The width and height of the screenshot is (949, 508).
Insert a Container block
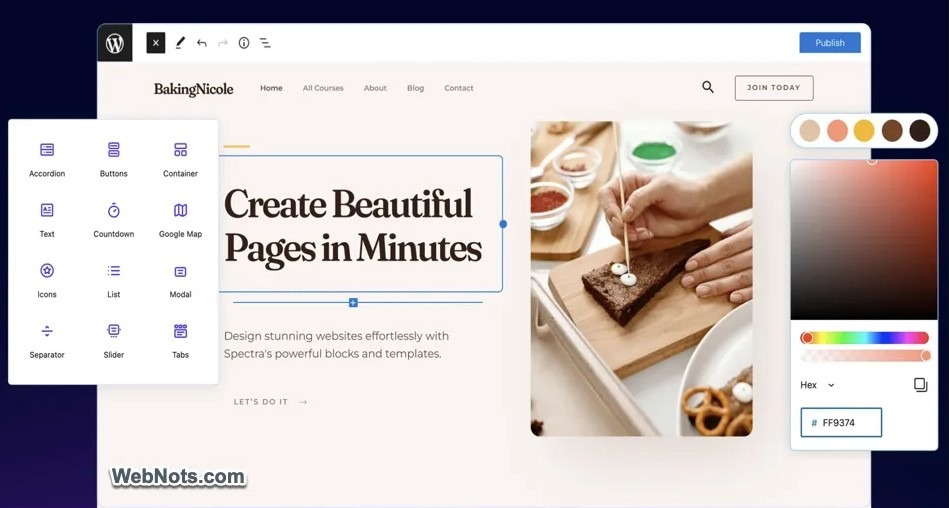tap(180, 160)
